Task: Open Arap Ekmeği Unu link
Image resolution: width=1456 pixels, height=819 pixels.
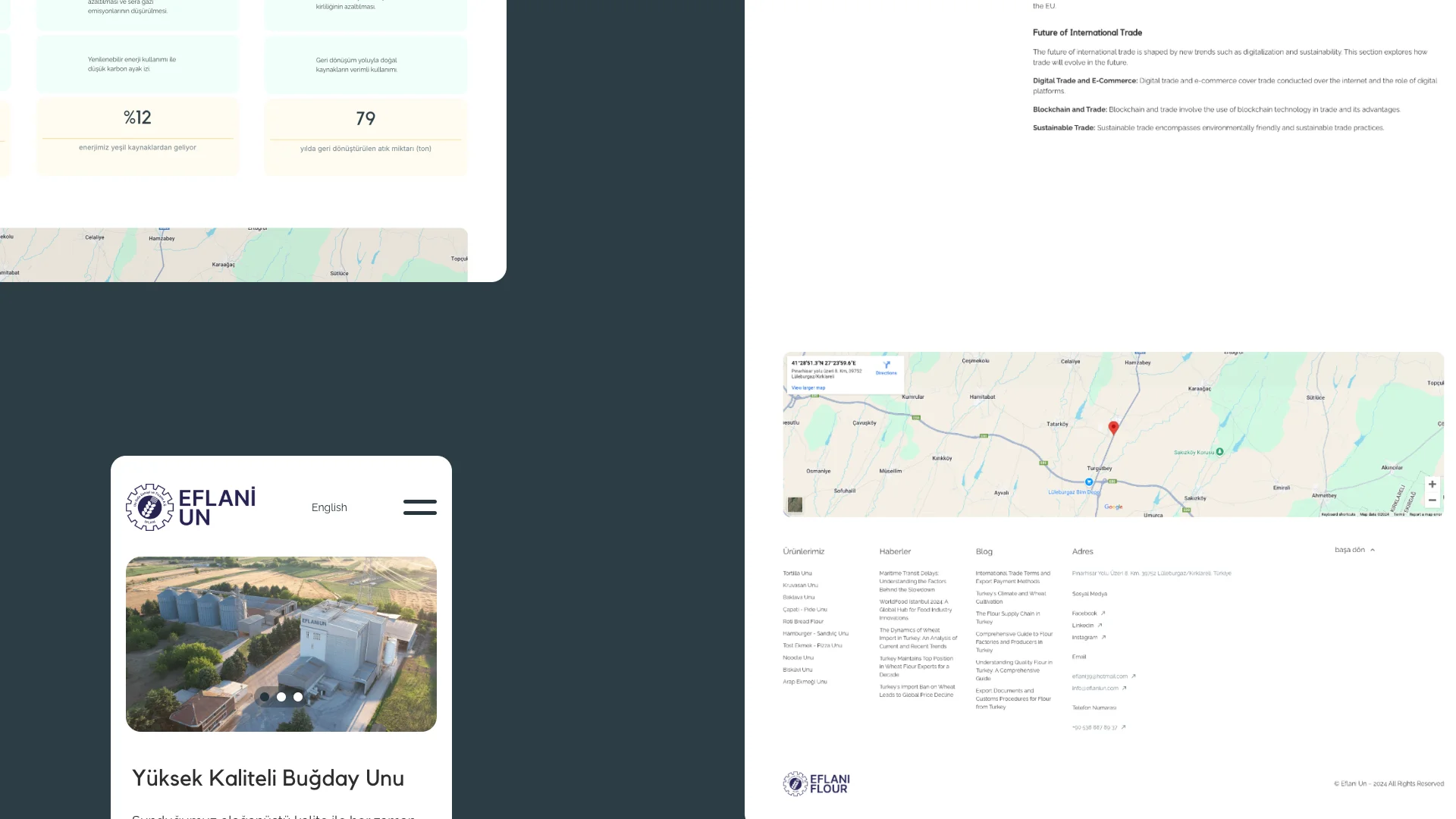Action: click(x=805, y=682)
